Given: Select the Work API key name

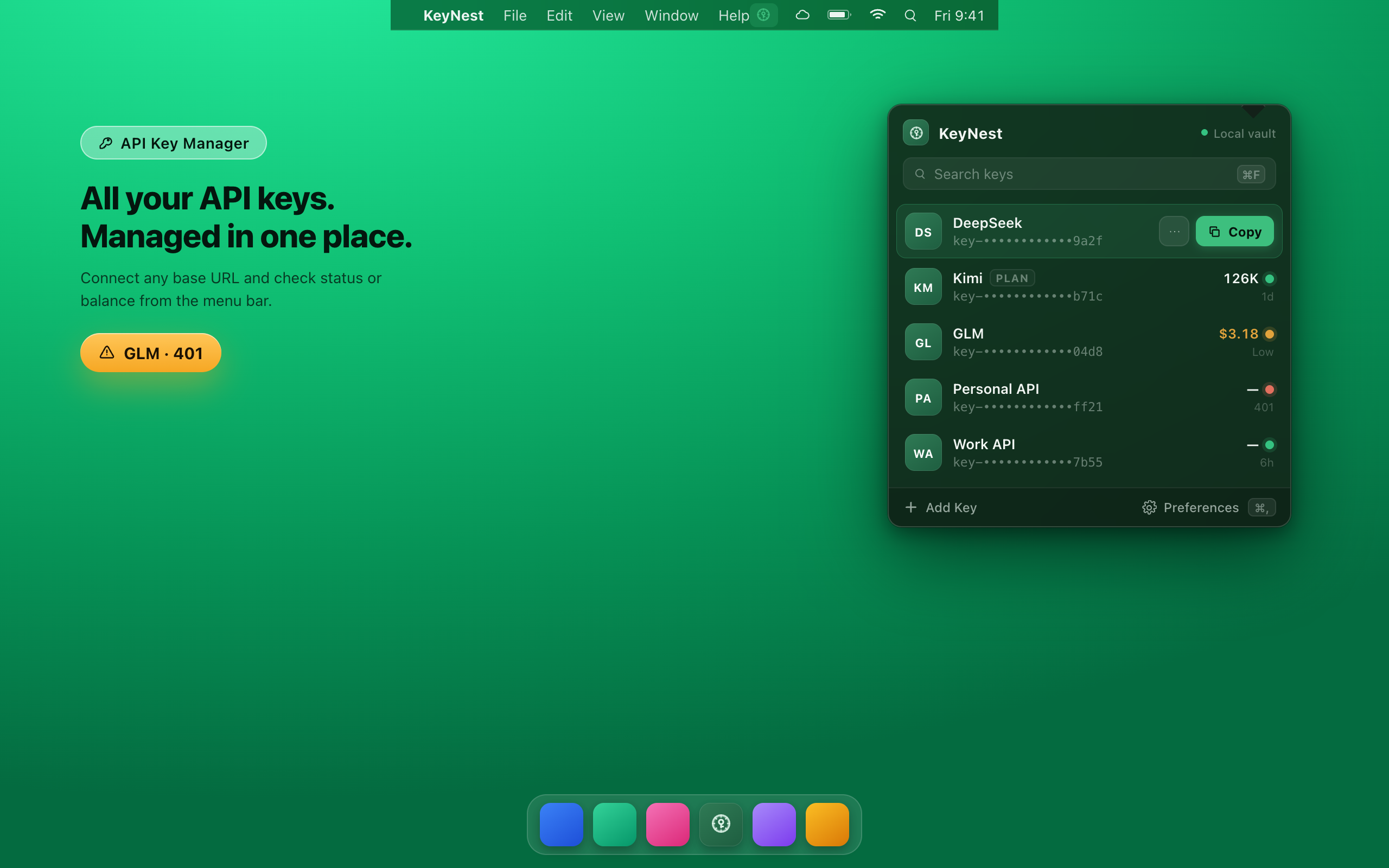Looking at the screenshot, I should coord(984,444).
